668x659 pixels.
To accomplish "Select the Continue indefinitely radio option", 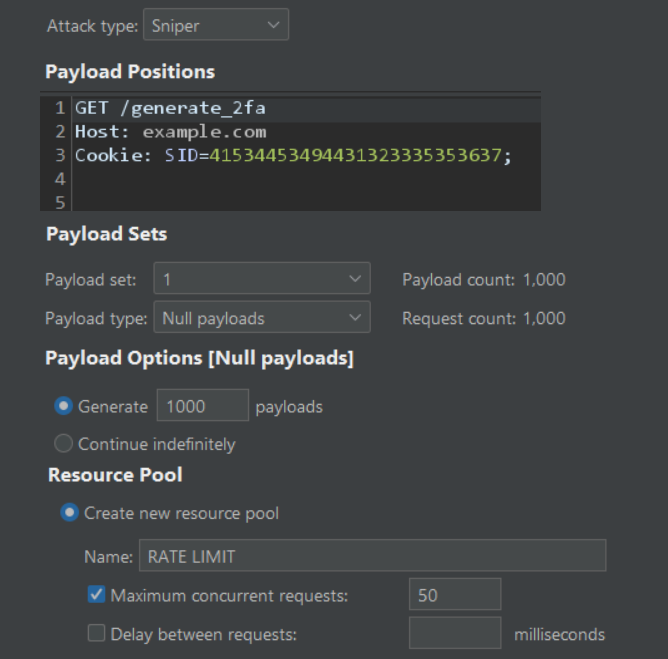I will coord(63,443).
